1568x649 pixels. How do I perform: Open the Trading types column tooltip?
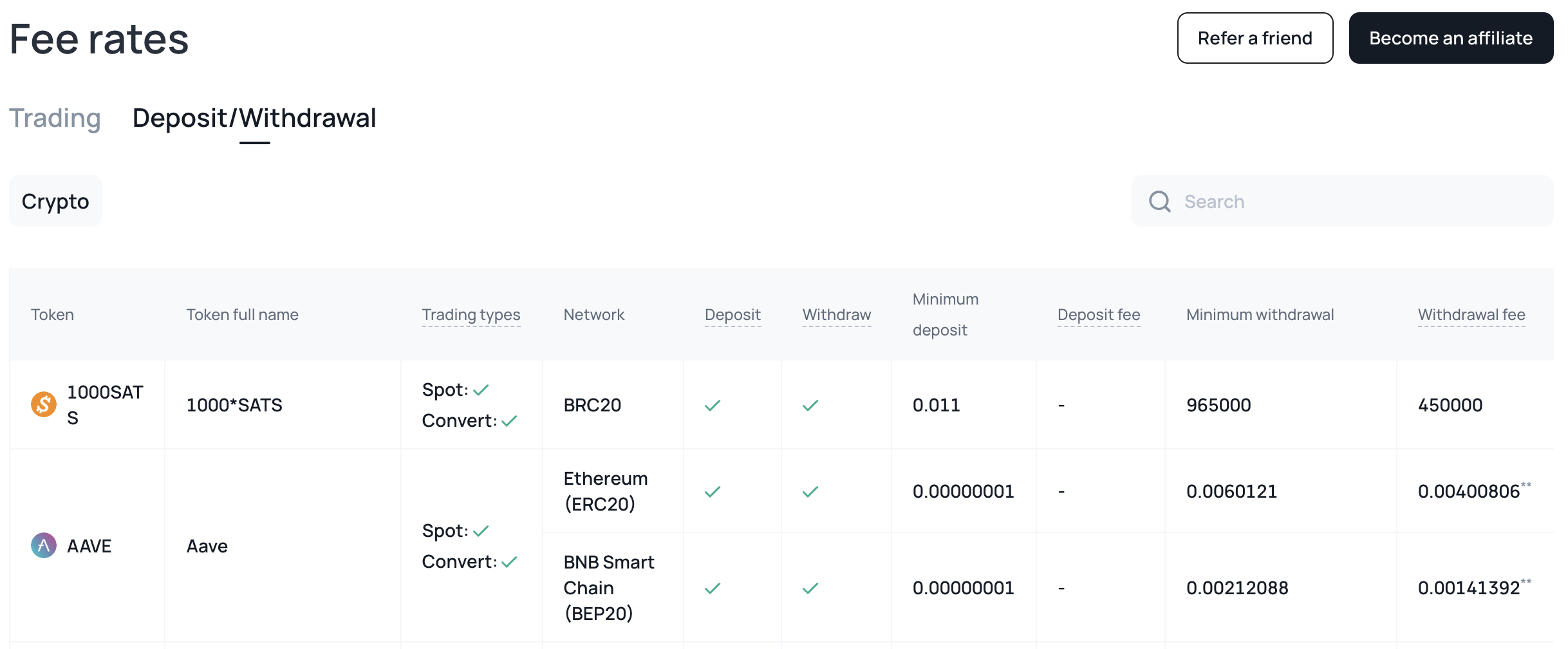tap(471, 315)
